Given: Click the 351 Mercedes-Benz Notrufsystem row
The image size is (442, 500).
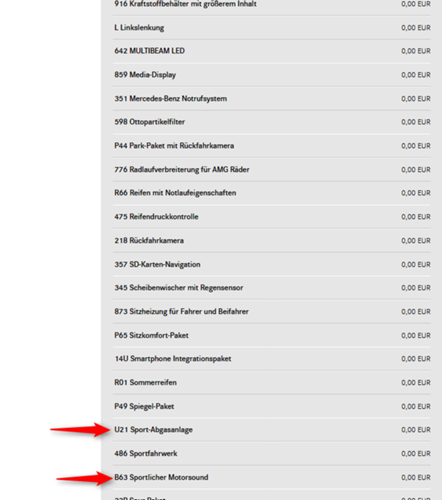Looking at the screenshot, I should coord(272,99).
